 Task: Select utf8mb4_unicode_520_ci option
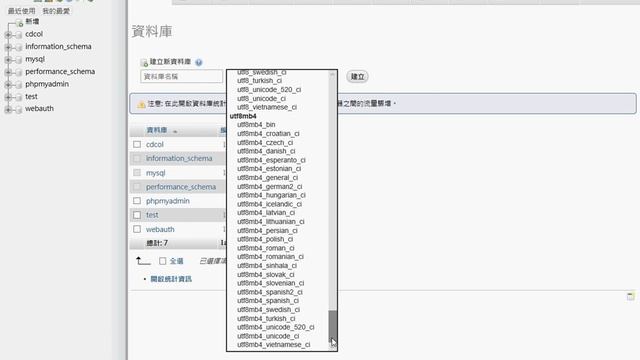(276, 327)
